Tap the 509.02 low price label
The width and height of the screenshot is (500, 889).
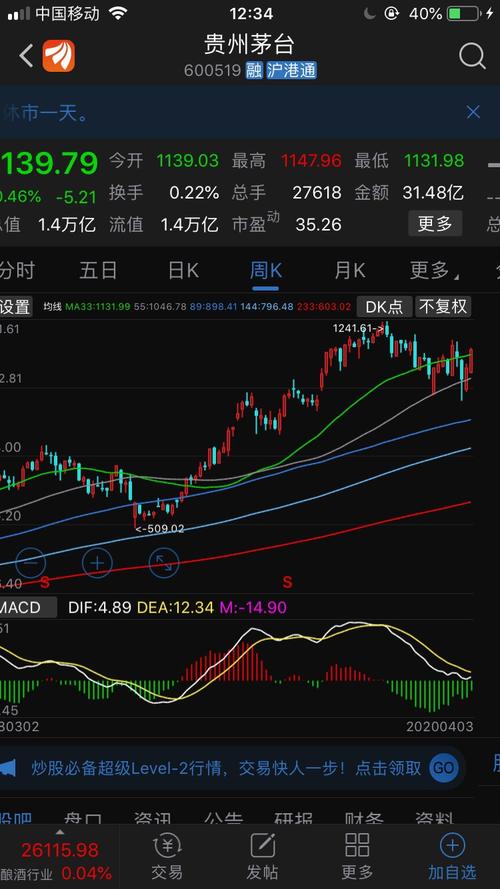click(160, 528)
